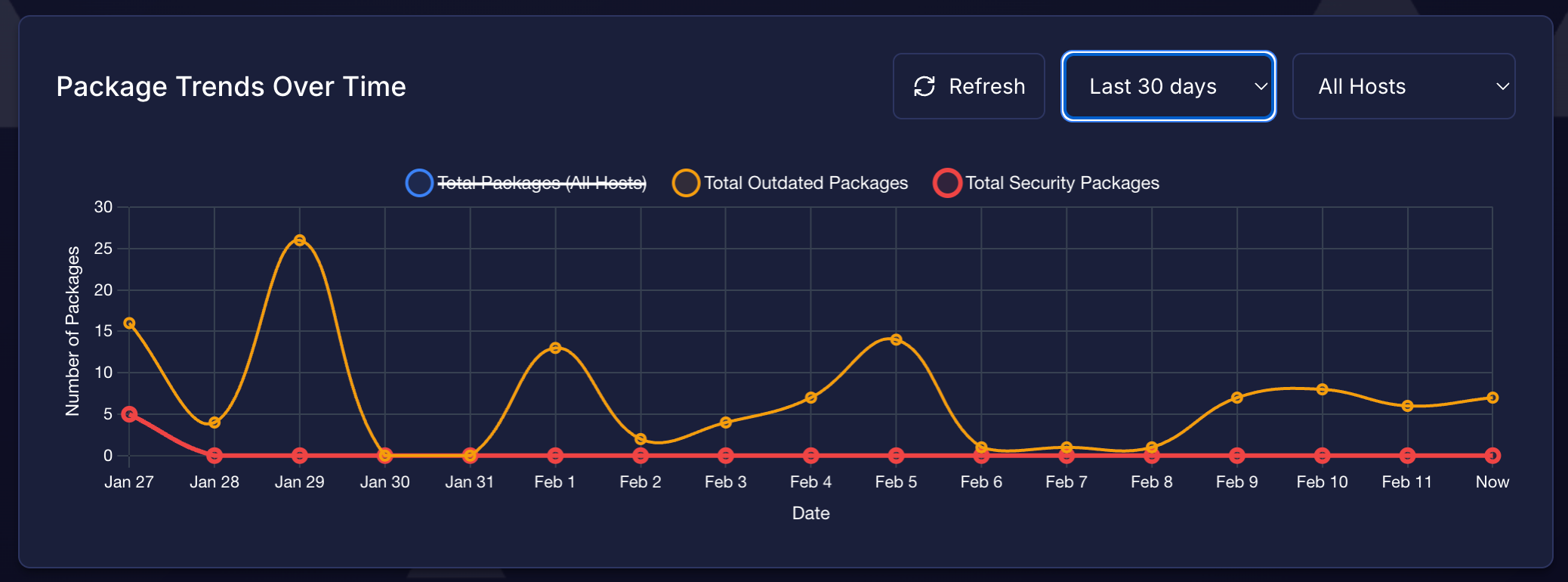Screen dimensions: 1568x582
Task: Click the Jan 29 outdated packages peak point
Action: pos(300,240)
